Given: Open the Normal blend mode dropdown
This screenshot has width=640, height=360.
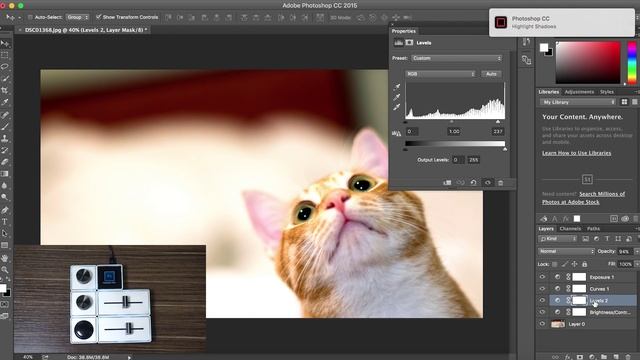Looking at the screenshot, I should click(566, 251).
